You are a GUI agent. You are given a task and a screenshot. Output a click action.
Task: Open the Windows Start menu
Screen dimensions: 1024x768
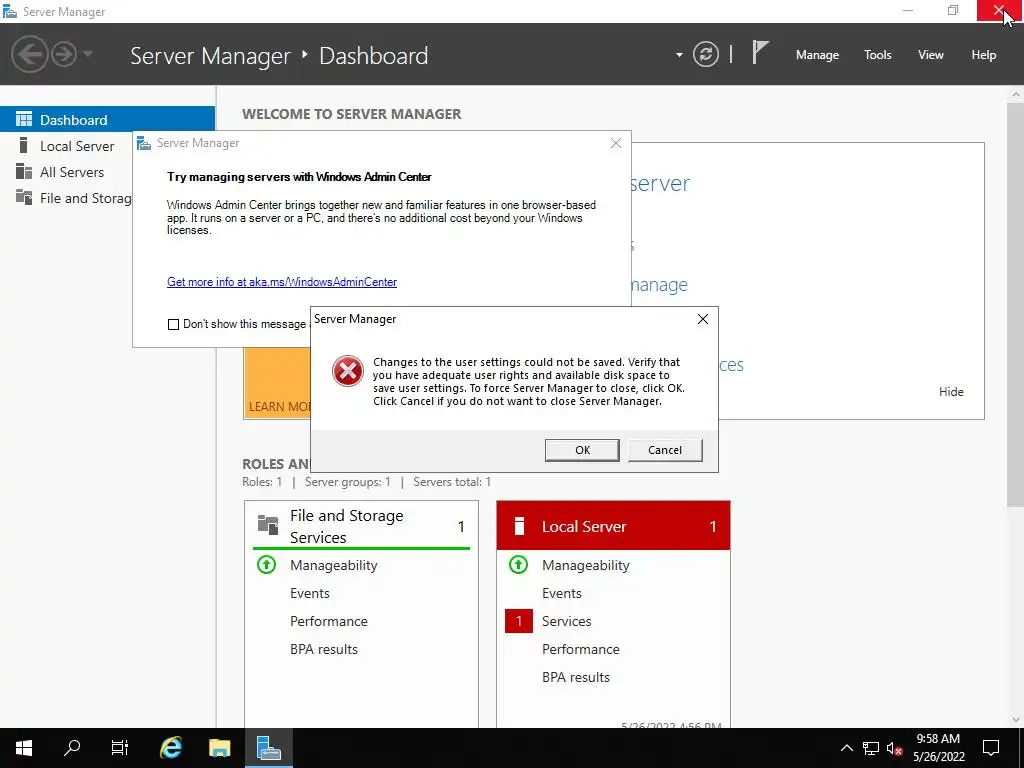coord(24,748)
